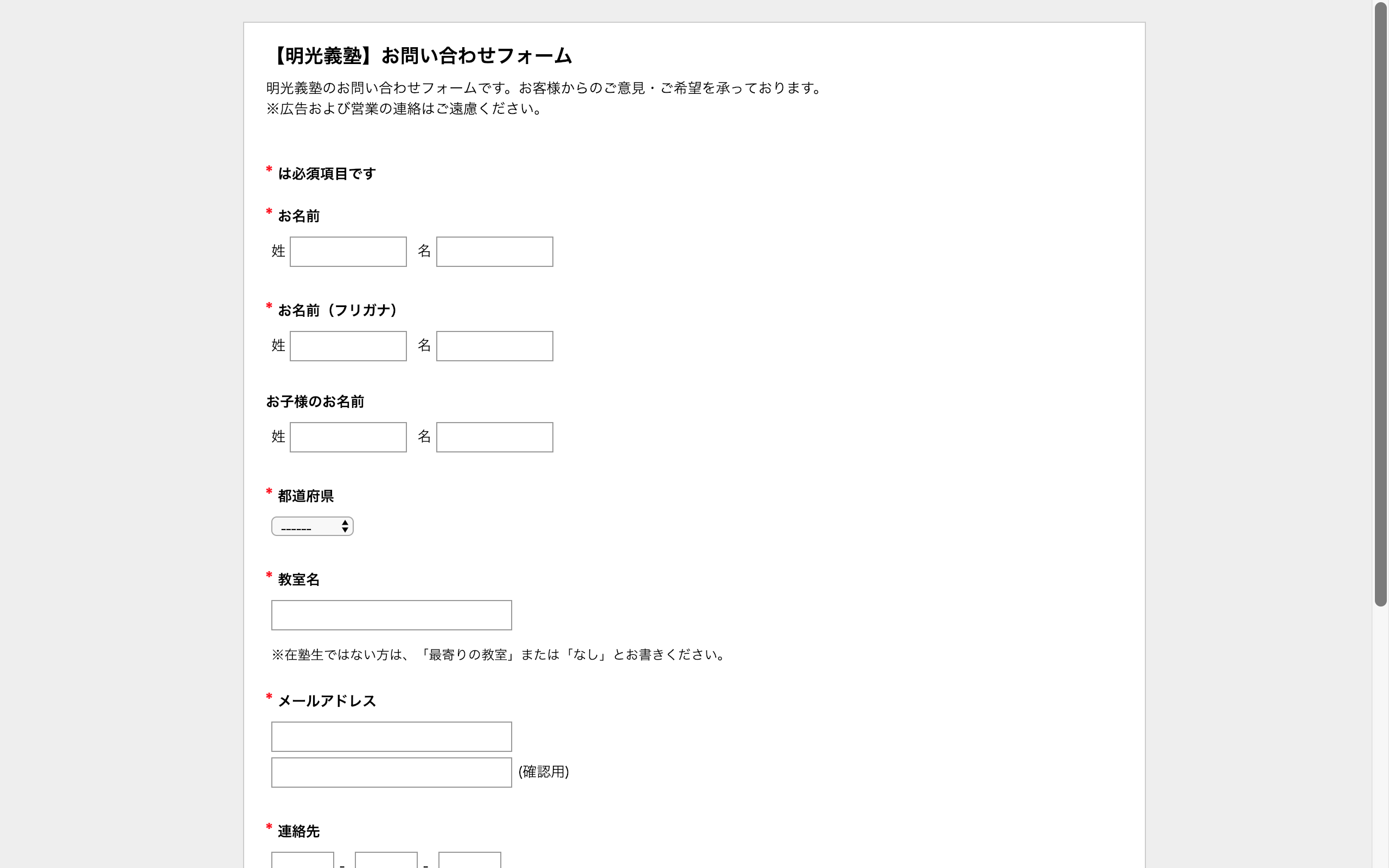Focus the フリガナ 姓 input field
Image resolution: width=1389 pixels, height=868 pixels.
click(348, 346)
